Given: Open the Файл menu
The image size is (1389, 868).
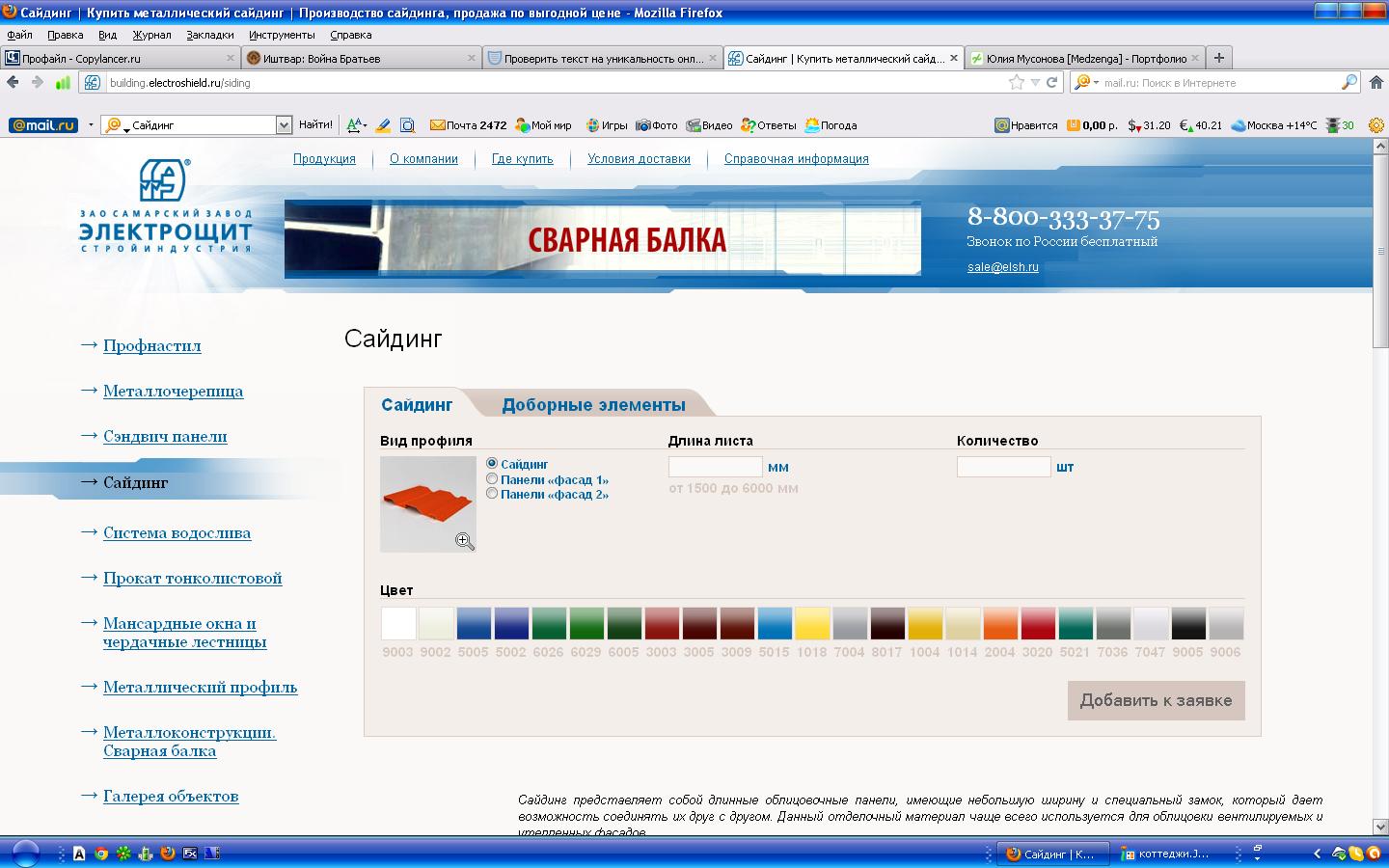Looking at the screenshot, I should point(19,35).
